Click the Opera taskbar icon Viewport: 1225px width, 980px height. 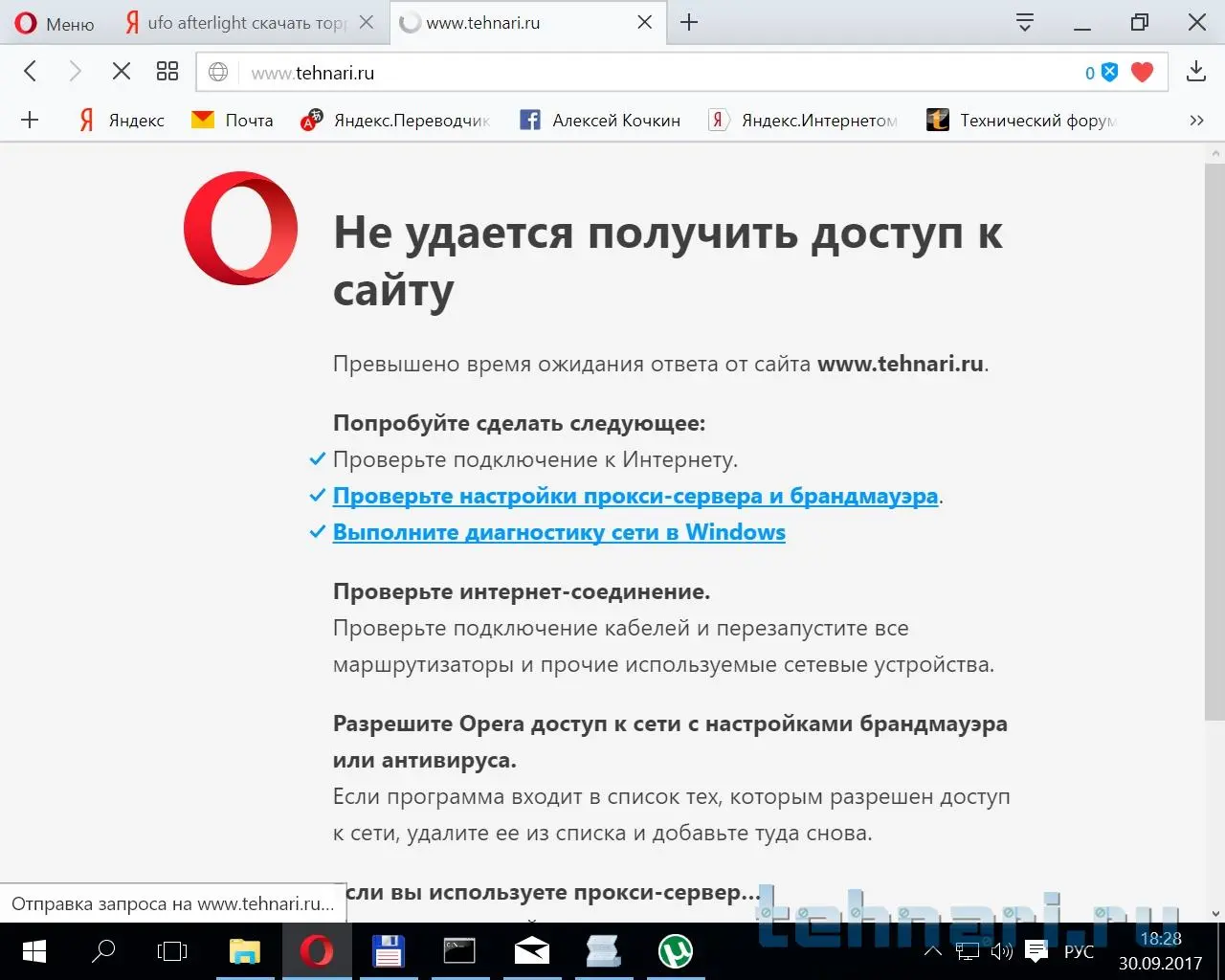click(x=317, y=951)
